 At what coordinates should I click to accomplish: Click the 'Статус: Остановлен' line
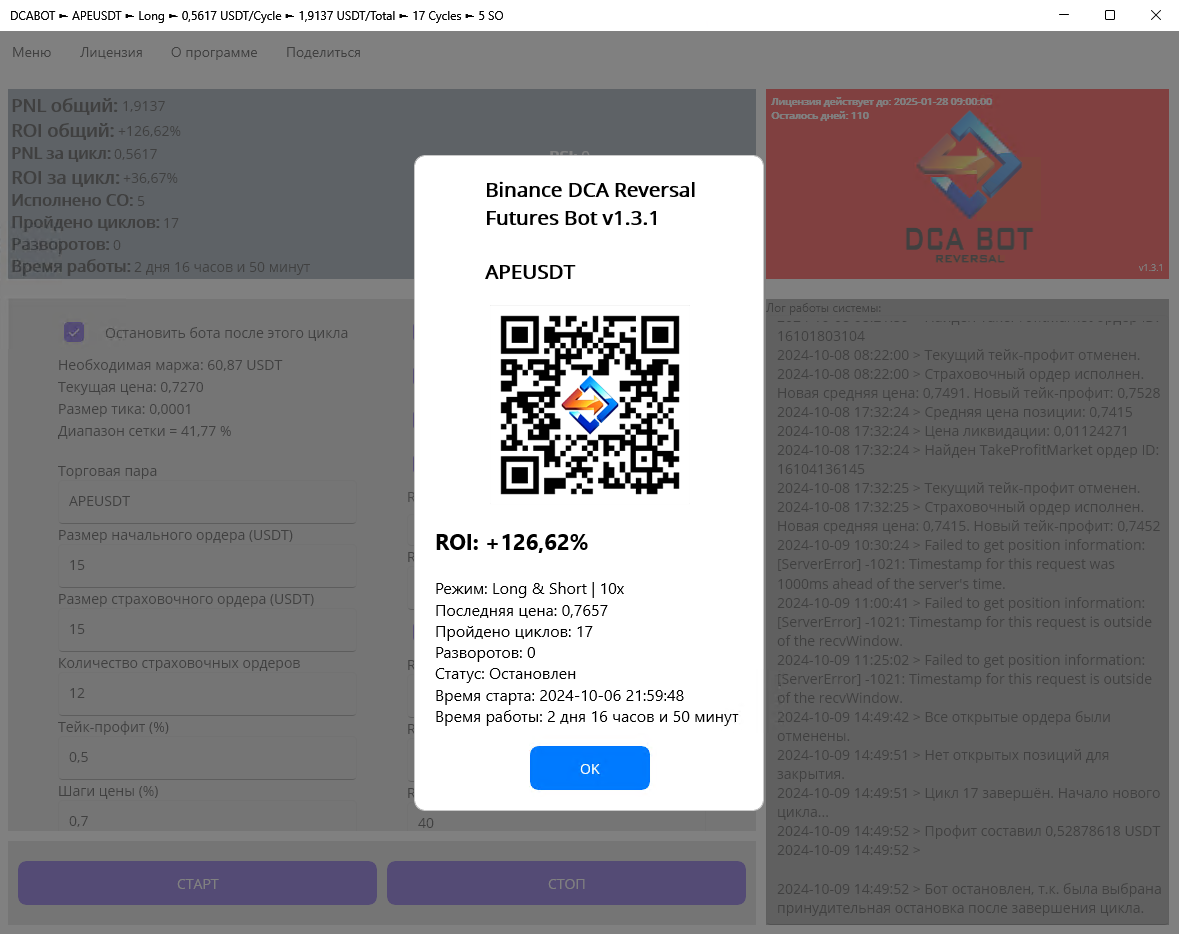[505, 674]
